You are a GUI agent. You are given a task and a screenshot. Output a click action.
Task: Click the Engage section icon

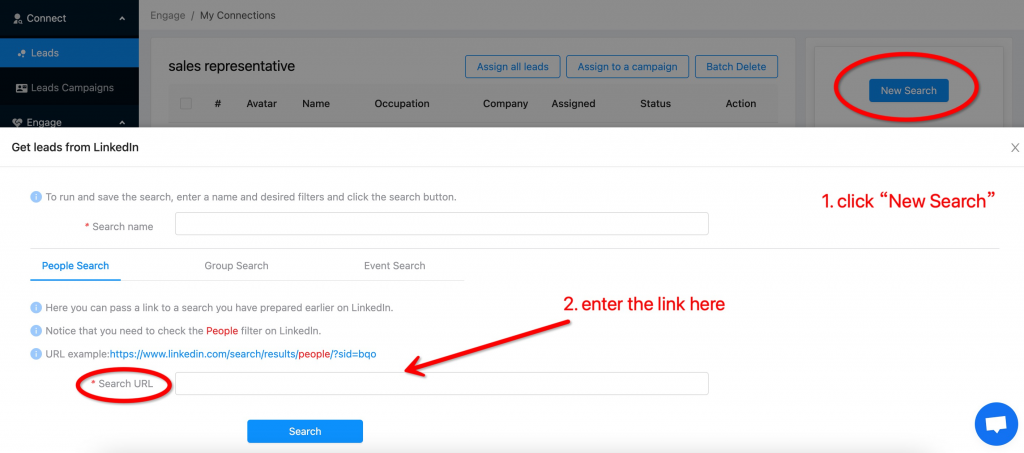pos(17,123)
